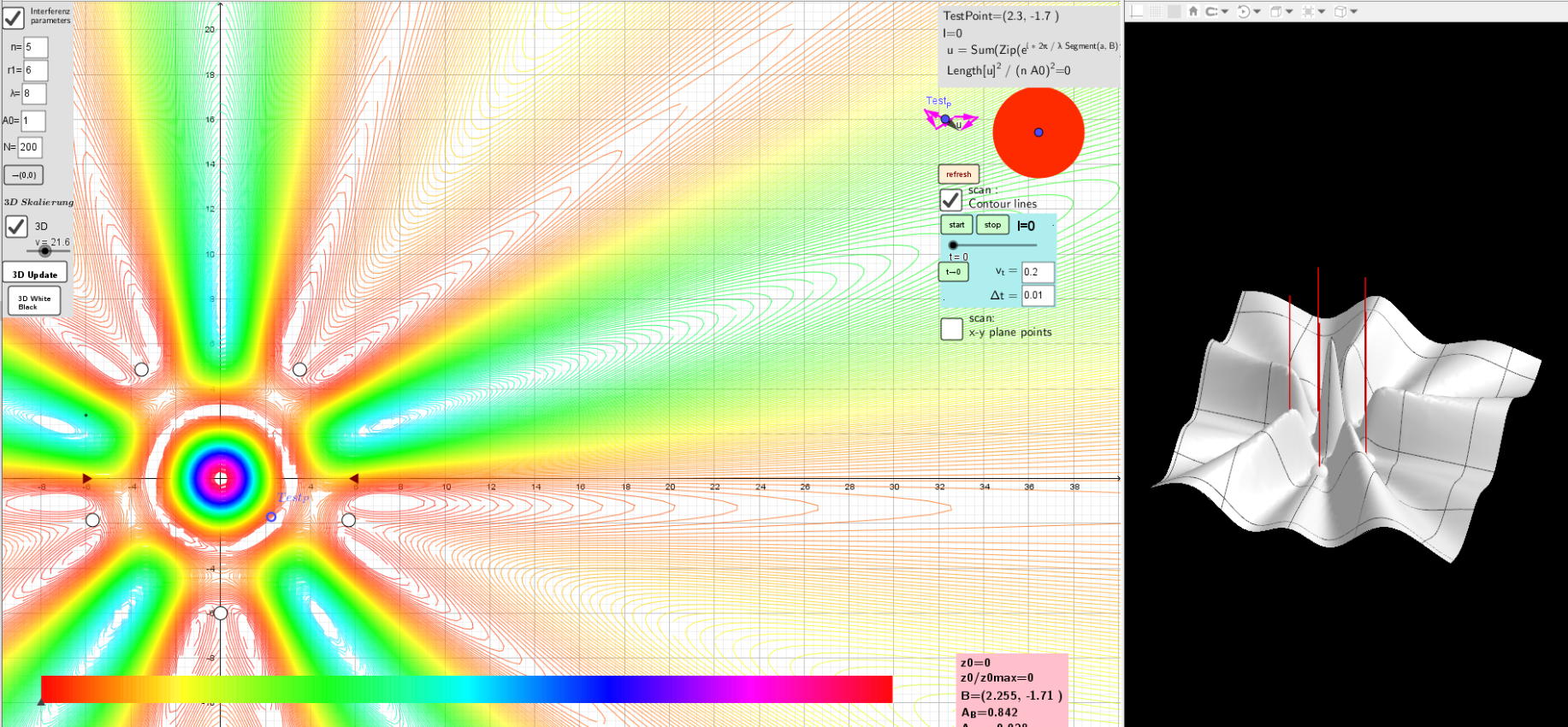Click the B=(2.255, -1.71) text
Image resolution: width=1568 pixels, height=727 pixels.
(1011, 695)
